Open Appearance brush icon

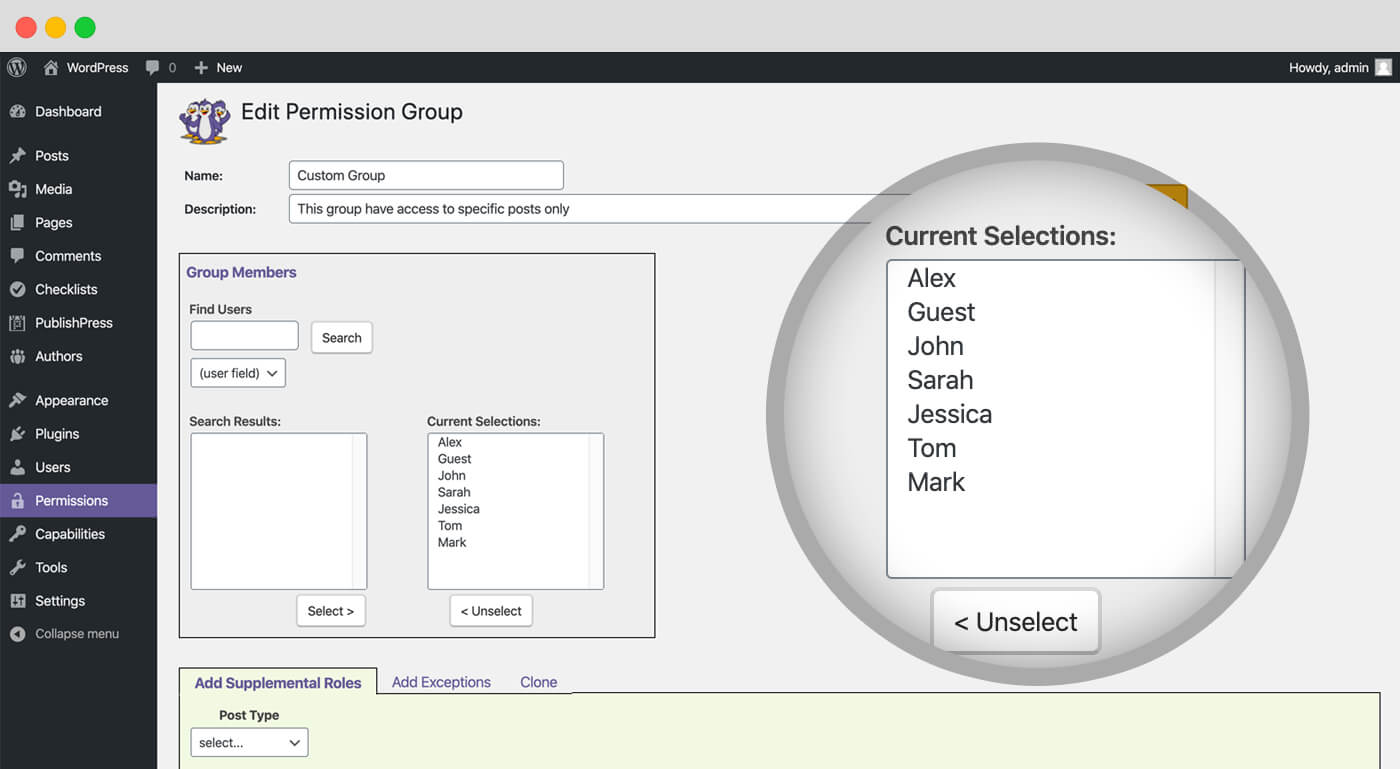tap(17, 400)
